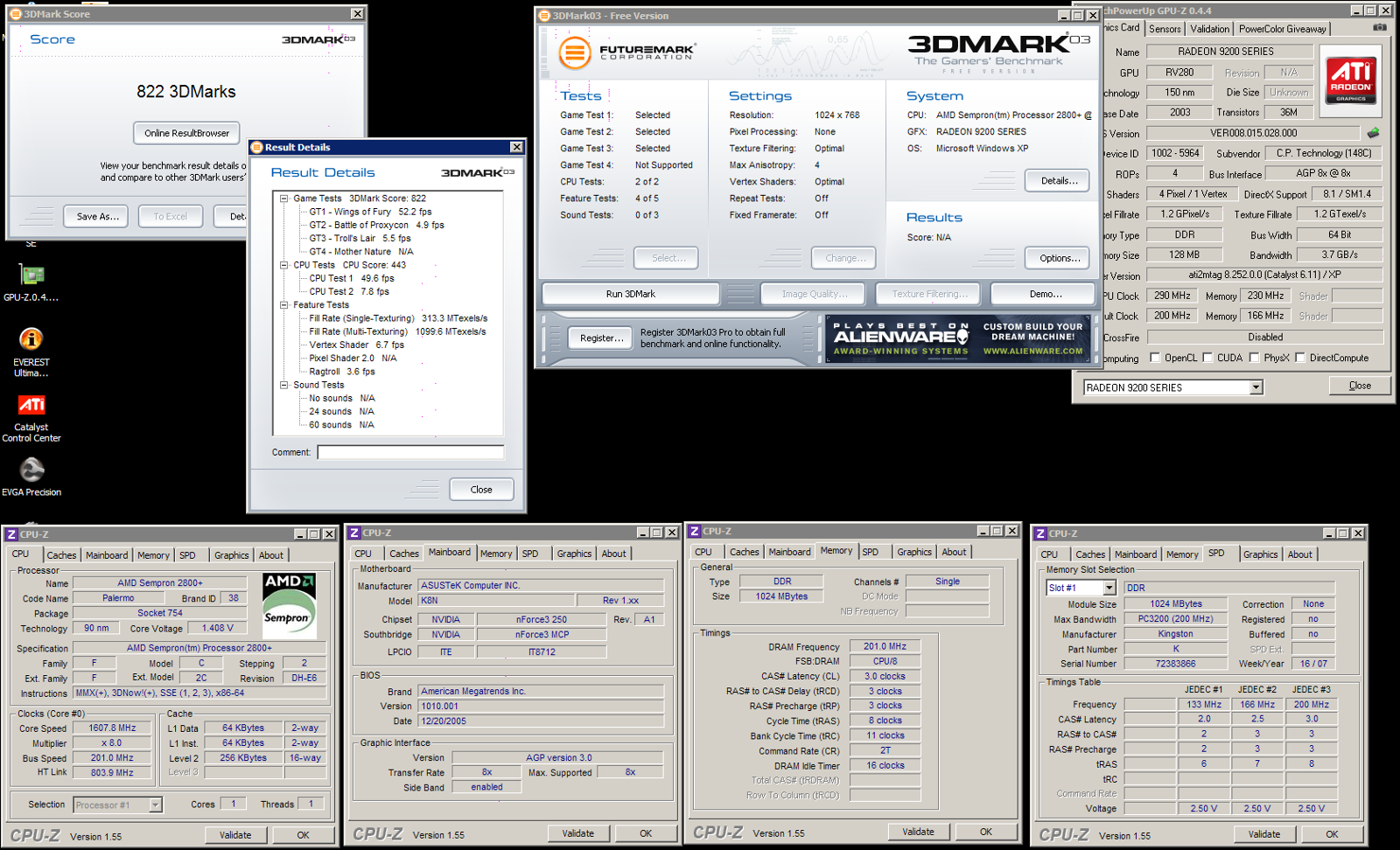
Task: Click OK in CPU-Z Mainboard window
Action: coord(646,833)
